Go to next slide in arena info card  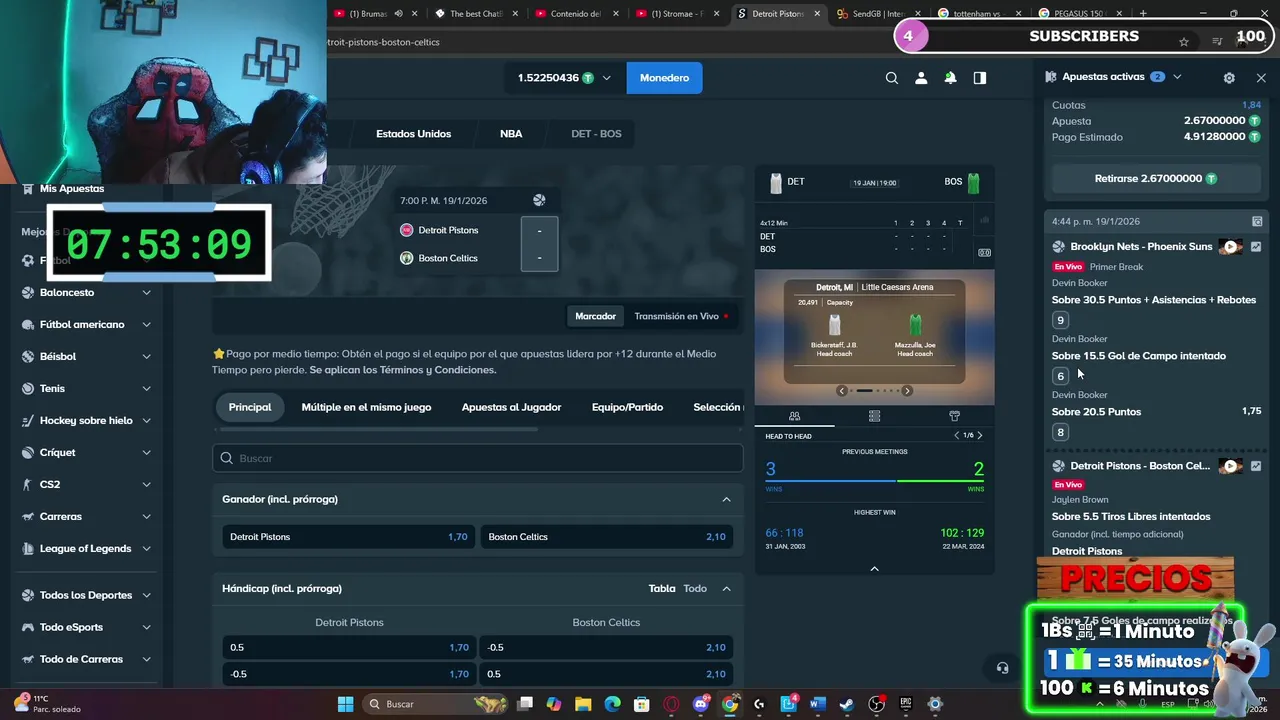(907, 391)
